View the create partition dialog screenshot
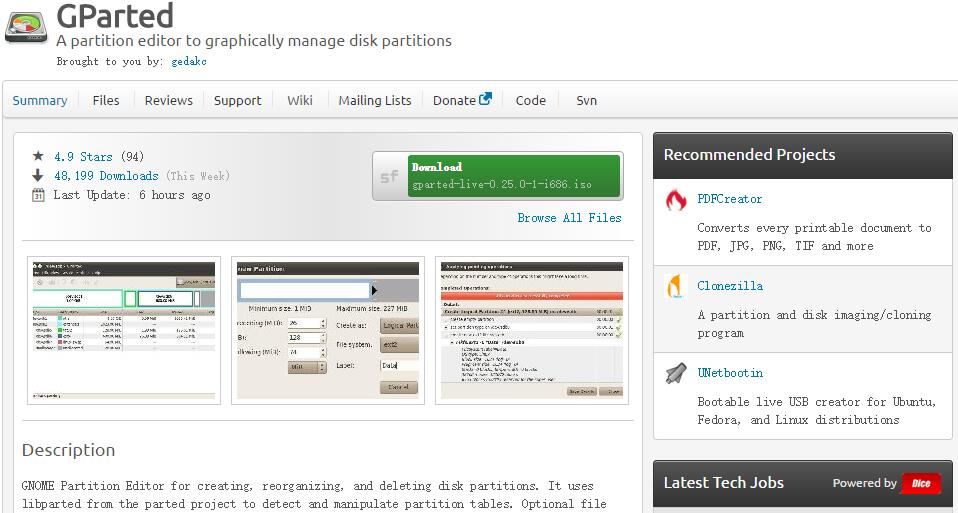Screen dimensions: 958x513 tap(327, 329)
